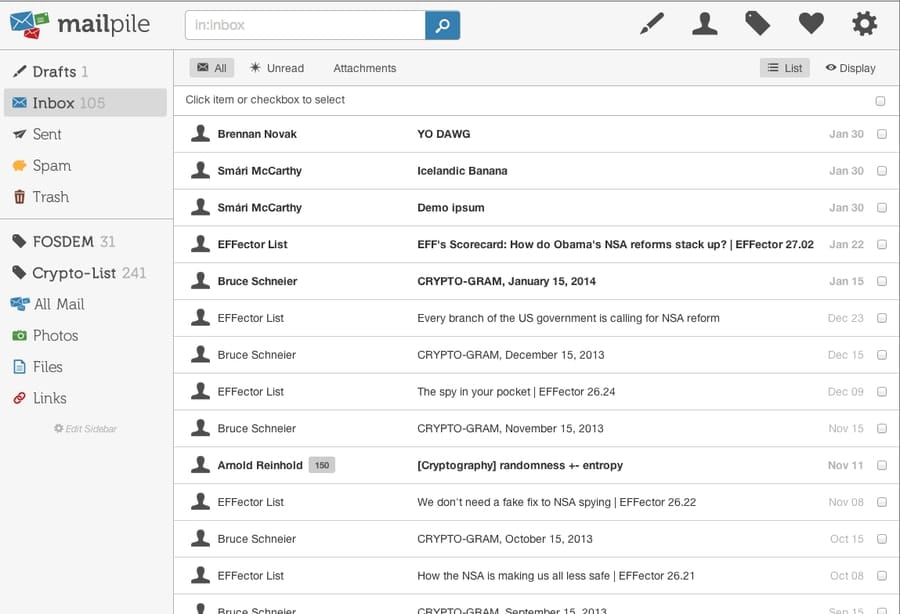Select Inbox in the sidebar
Image resolution: width=900 pixels, height=614 pixels.
(85, 103)
